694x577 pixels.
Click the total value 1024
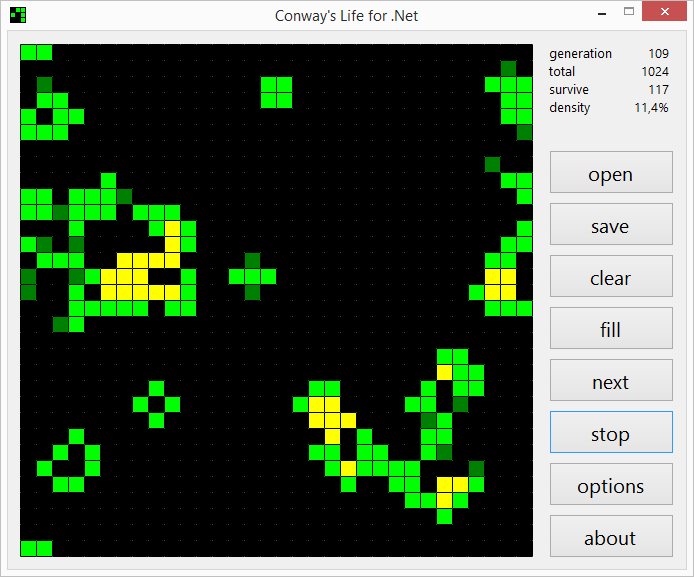(654, 72)
